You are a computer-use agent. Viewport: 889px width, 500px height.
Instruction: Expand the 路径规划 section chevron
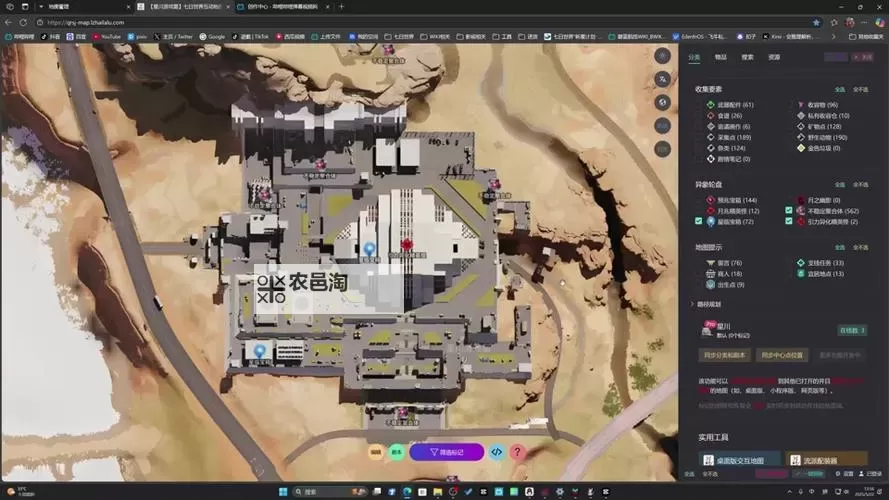[692, 303]
